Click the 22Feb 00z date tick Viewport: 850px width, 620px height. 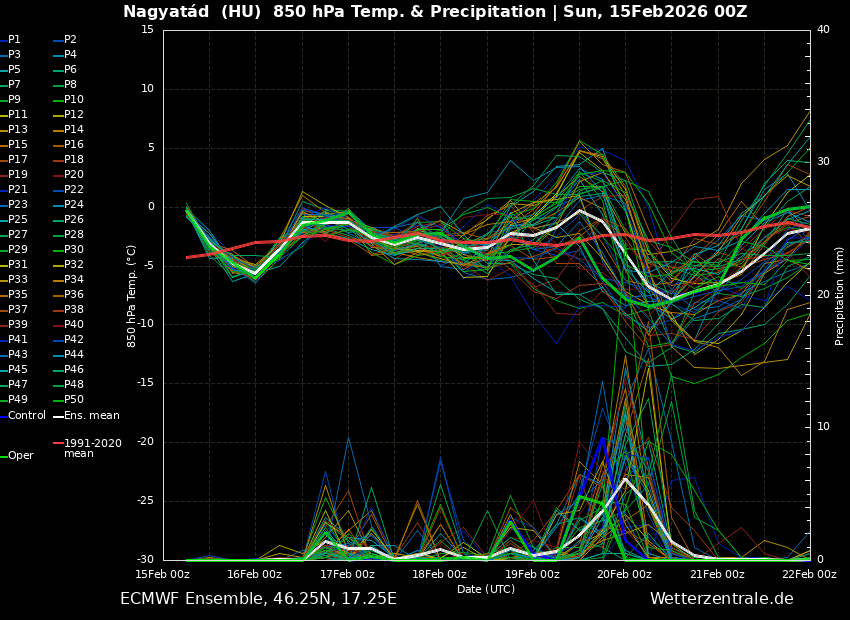coord(809,574)
